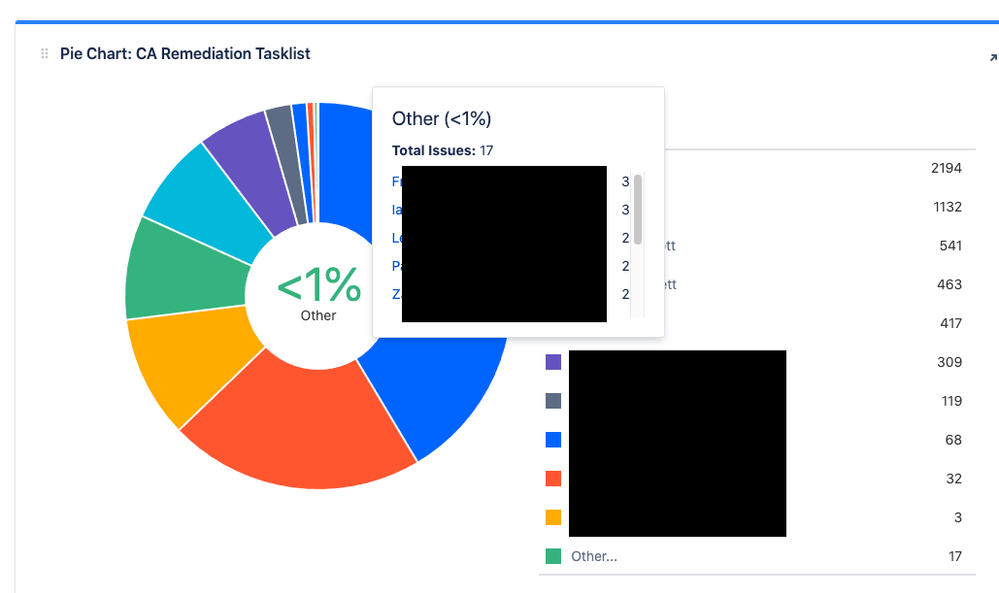The width and height of the screenshot is (999, 593).
Task: Open the tooltip link starting with 'Pa'
Action: pos(396,265)
